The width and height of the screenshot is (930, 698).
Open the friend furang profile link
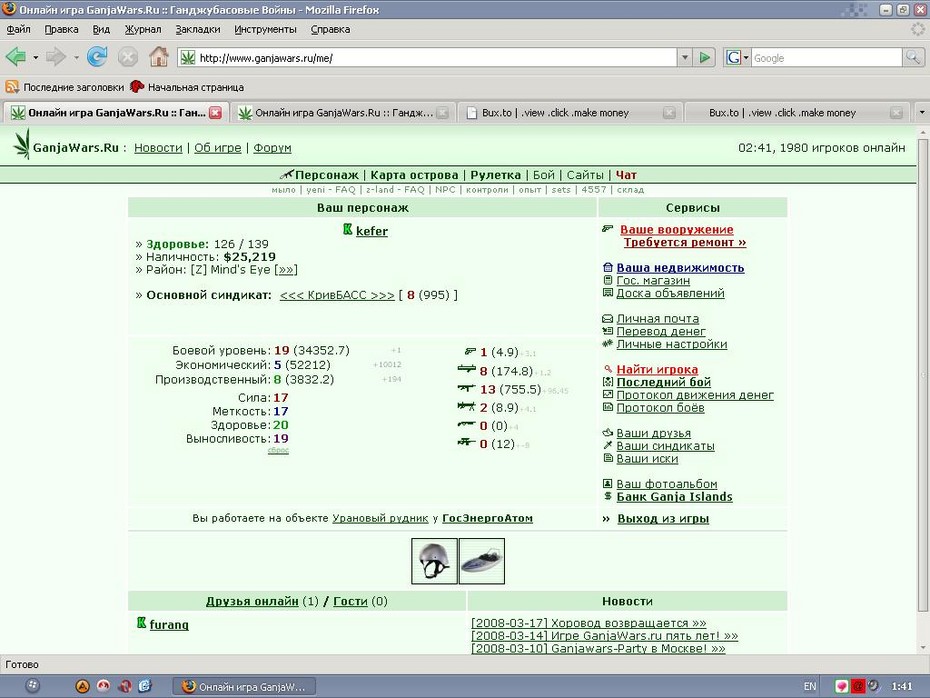(x=169, y=624)
